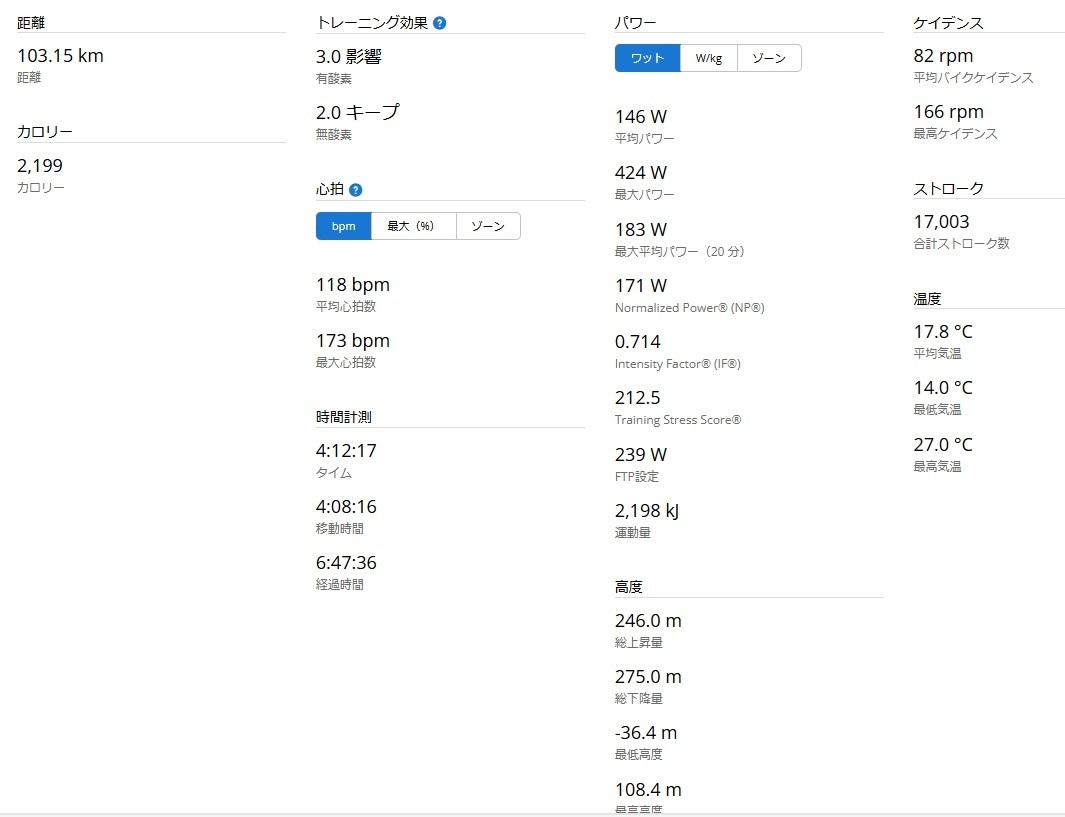Click the 118 bpm average heart rate
Viewport: 1065px width, 817px height.
point(353,285)
